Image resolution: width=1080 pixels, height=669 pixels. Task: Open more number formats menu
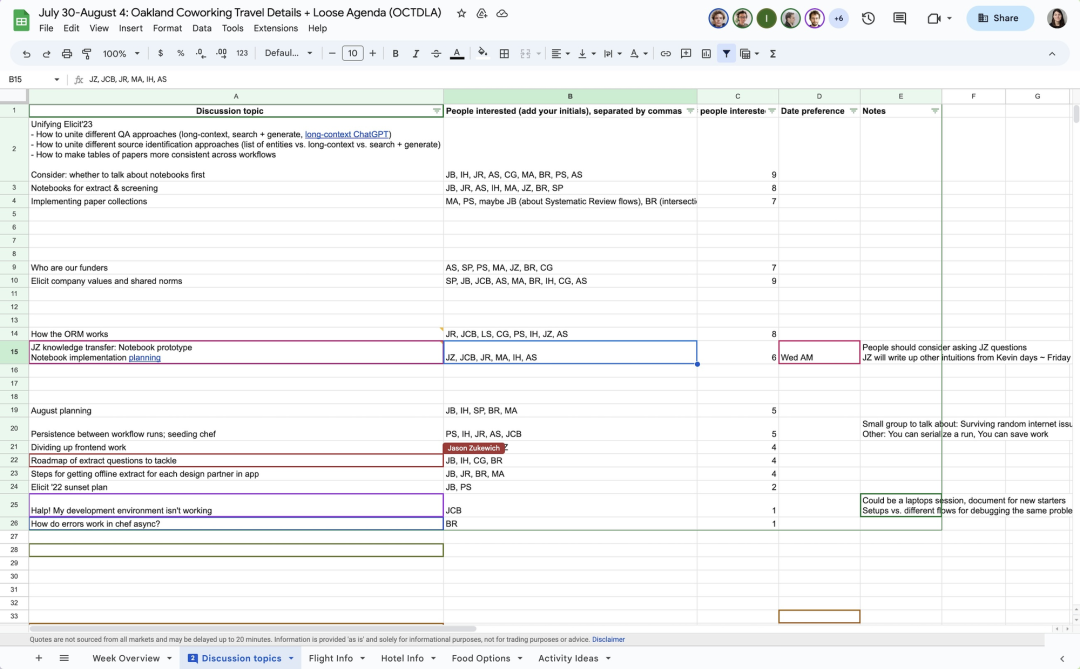(x=242, y=54)
